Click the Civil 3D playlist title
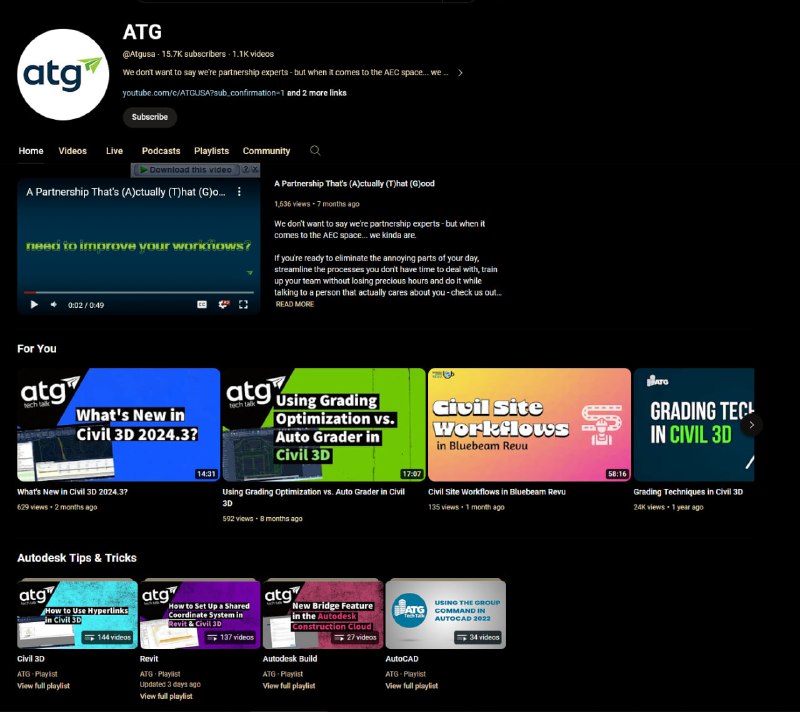This screenshot has height=712, width=800. [x=31, y=658]
